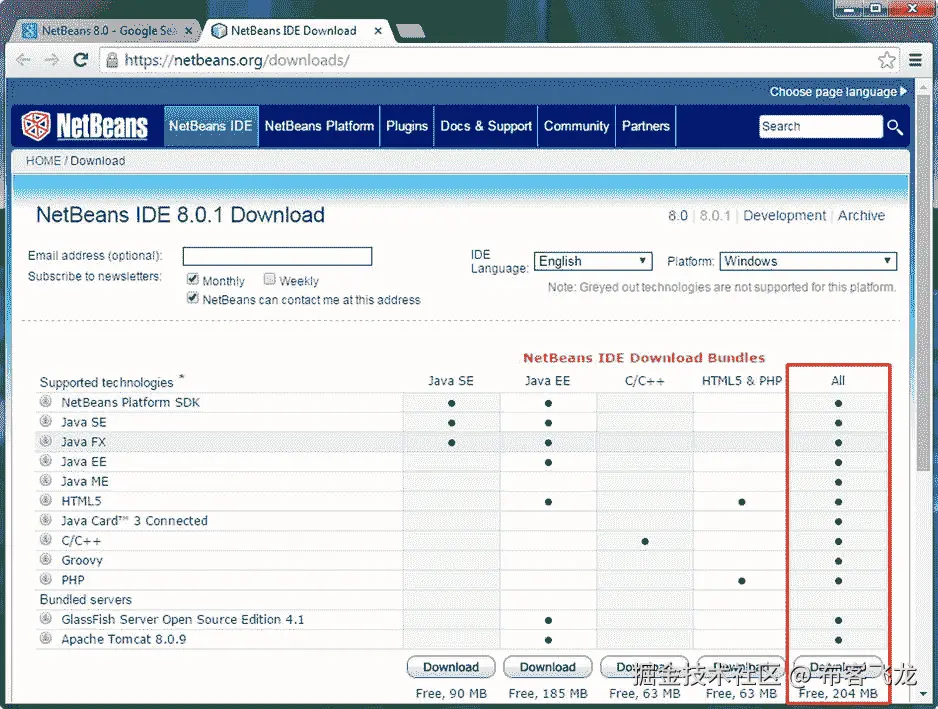Click the 'Free, 185 MB' text
Viewport: 938px width, 709px height.
(x=548, y=693)
